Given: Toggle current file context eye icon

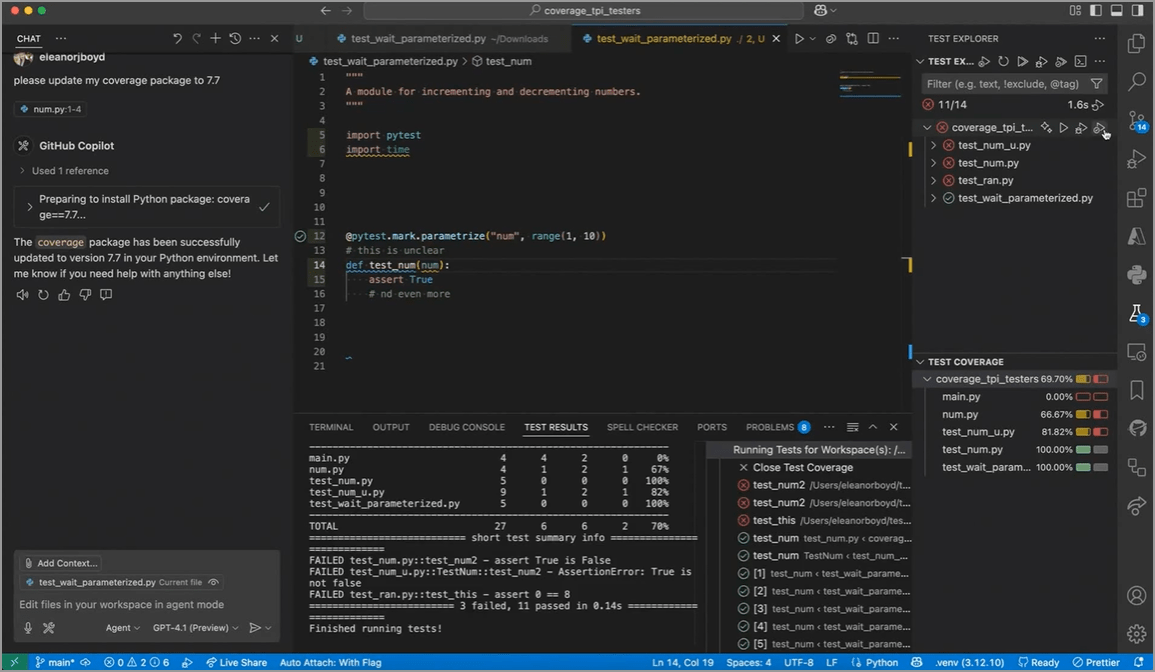Looking at the screenshot, I should [213, 582].
